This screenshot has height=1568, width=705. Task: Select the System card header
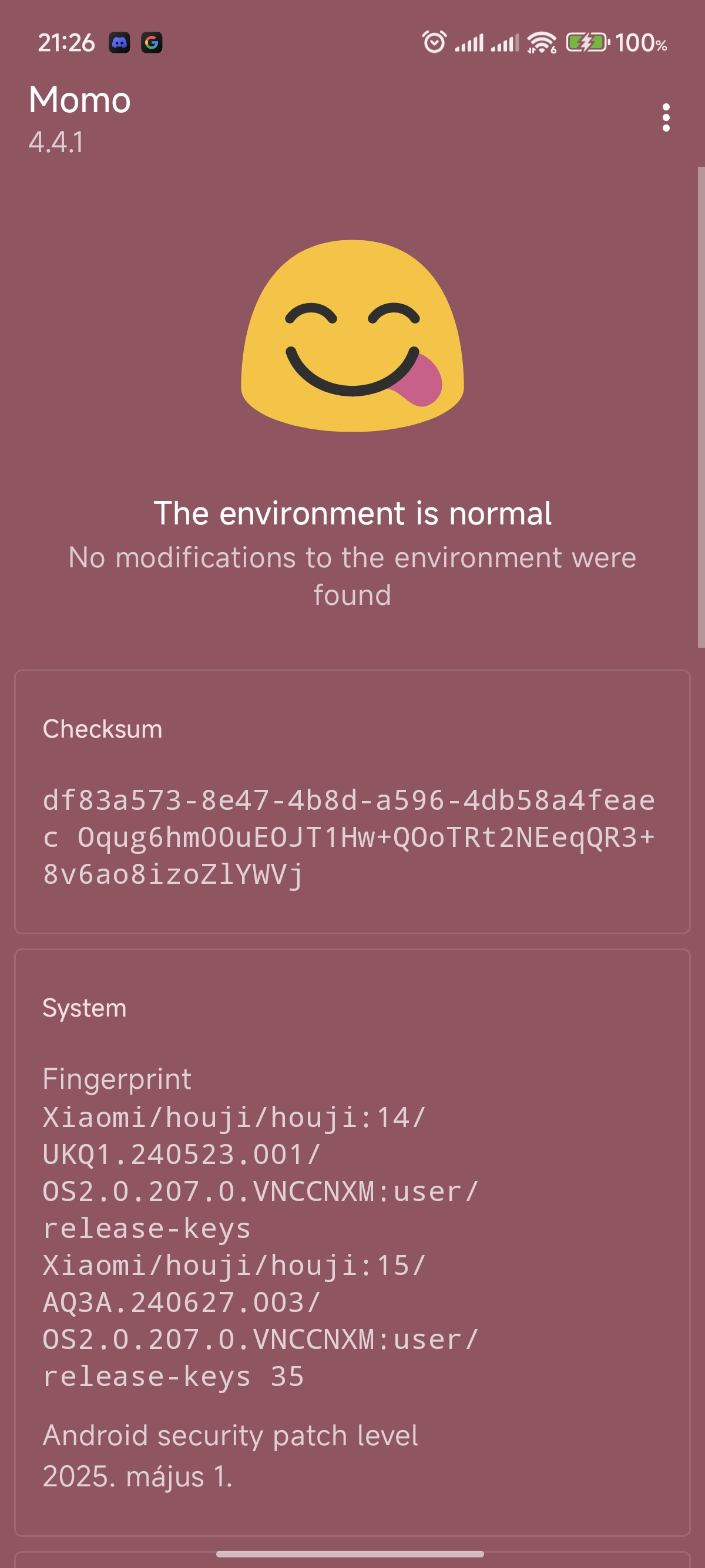click(85, 1008)
